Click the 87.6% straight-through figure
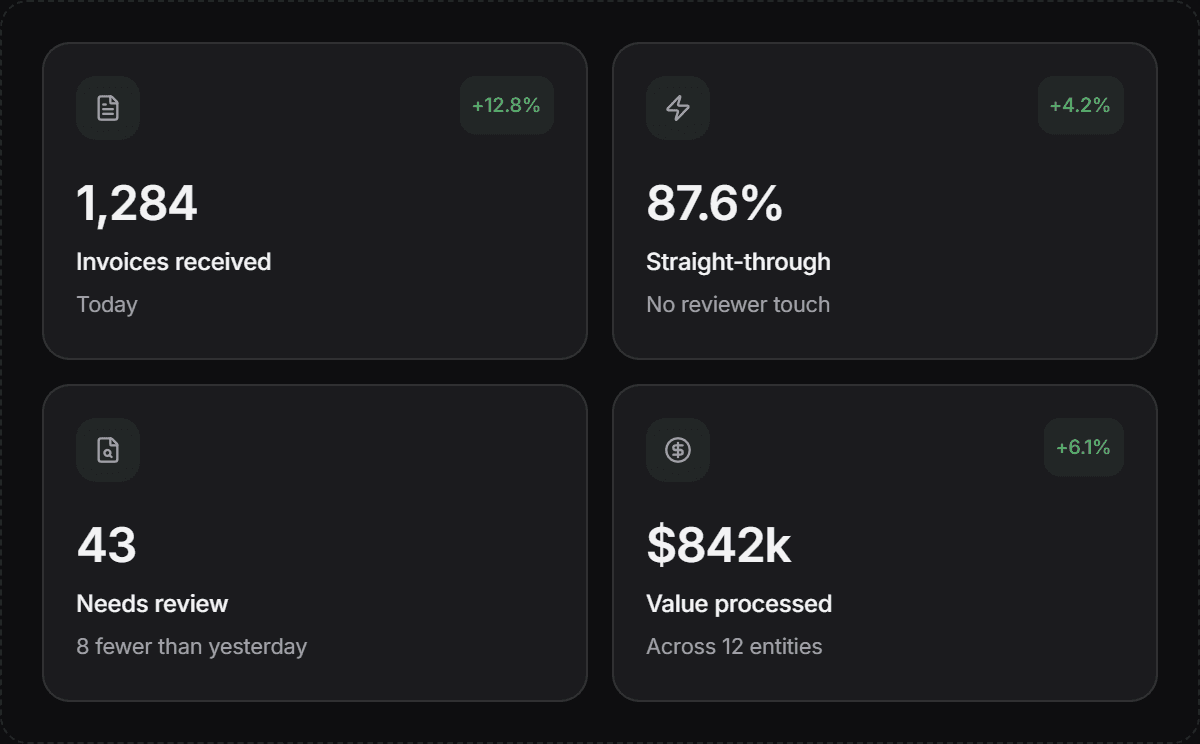1200x744 pixels. (x=714, y=203)
